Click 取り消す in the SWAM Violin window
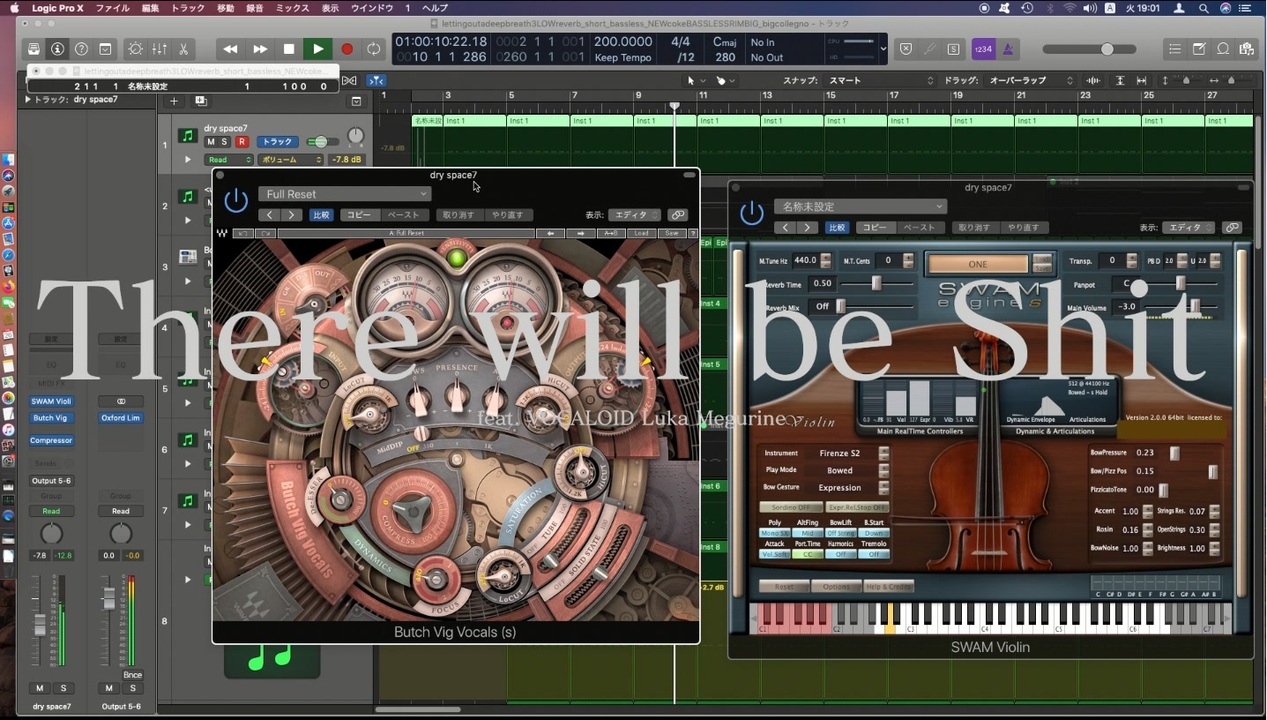This screenshot has width=1267, height=720. (x=974, y=228)
